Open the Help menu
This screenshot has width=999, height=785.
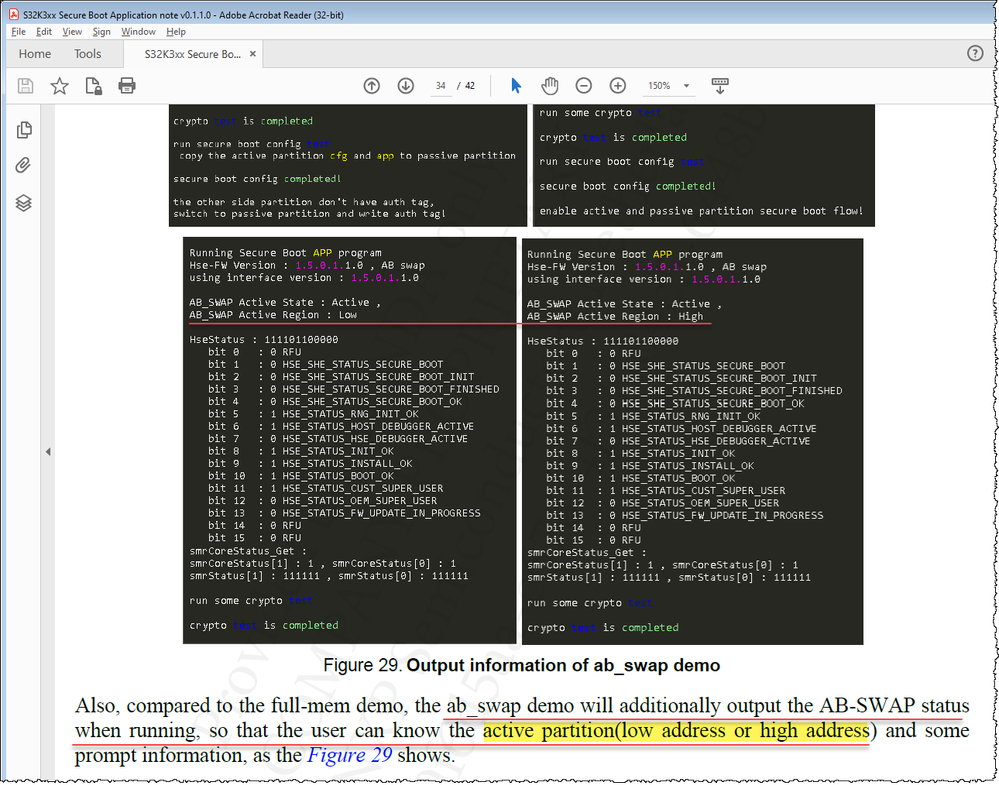[x=176, y=31]
